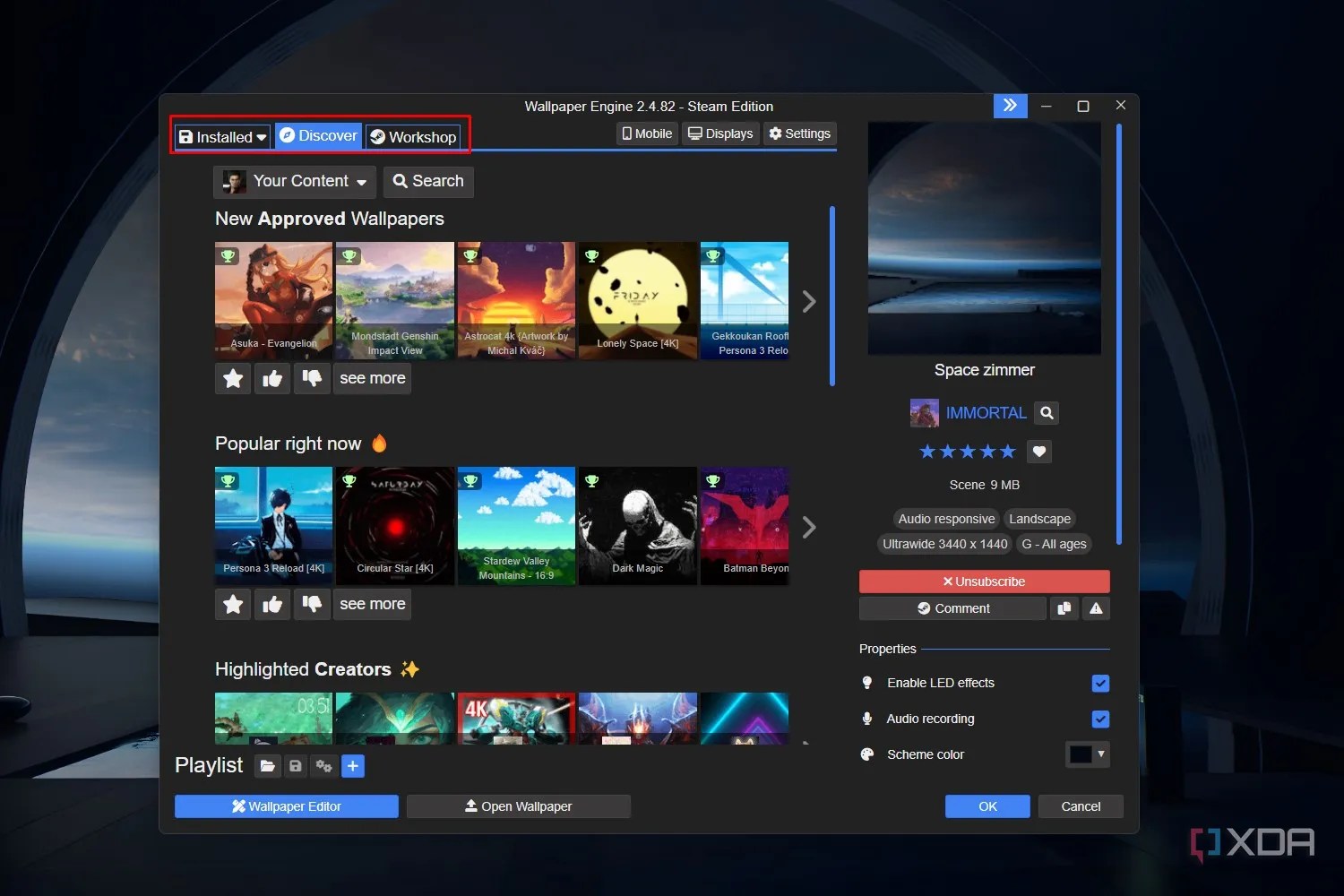Search for more wallpapers by IMMORTAL
1344x896 pixels.
[x=1046, y=412]
